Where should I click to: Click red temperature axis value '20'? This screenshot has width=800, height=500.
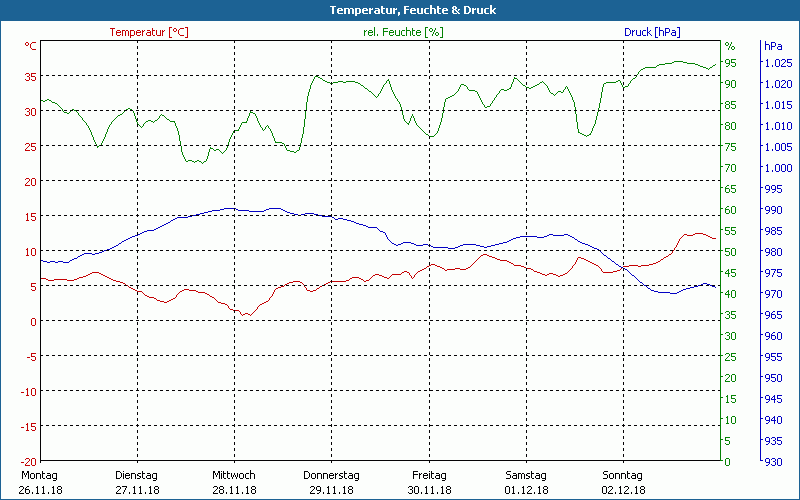pos(31,182)
